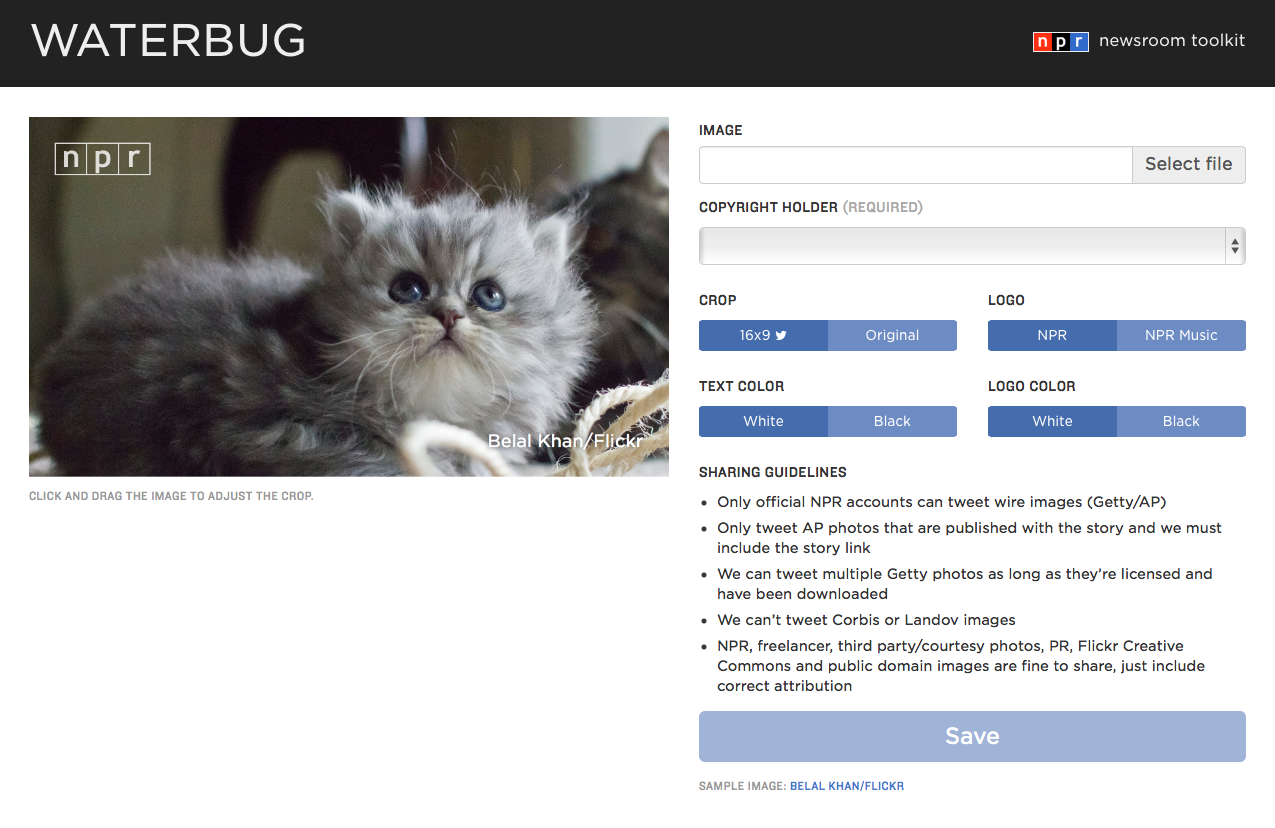Choose the NPR logo option
Image resolution: width=1275 pixels, height=828 pixels.
pyautogui.click(x=1052, y=335)
